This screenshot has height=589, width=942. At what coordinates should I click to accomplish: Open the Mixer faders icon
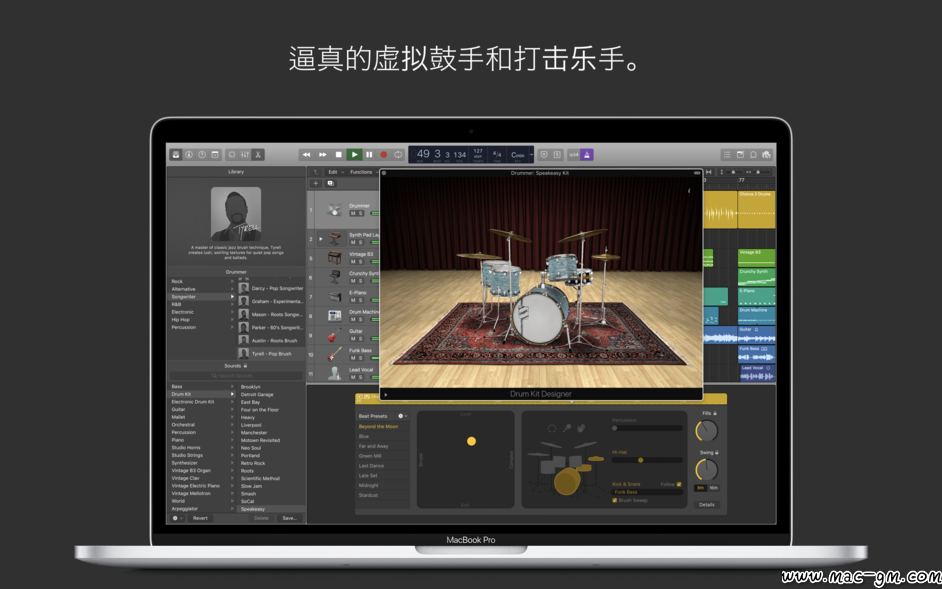point(245,154)
